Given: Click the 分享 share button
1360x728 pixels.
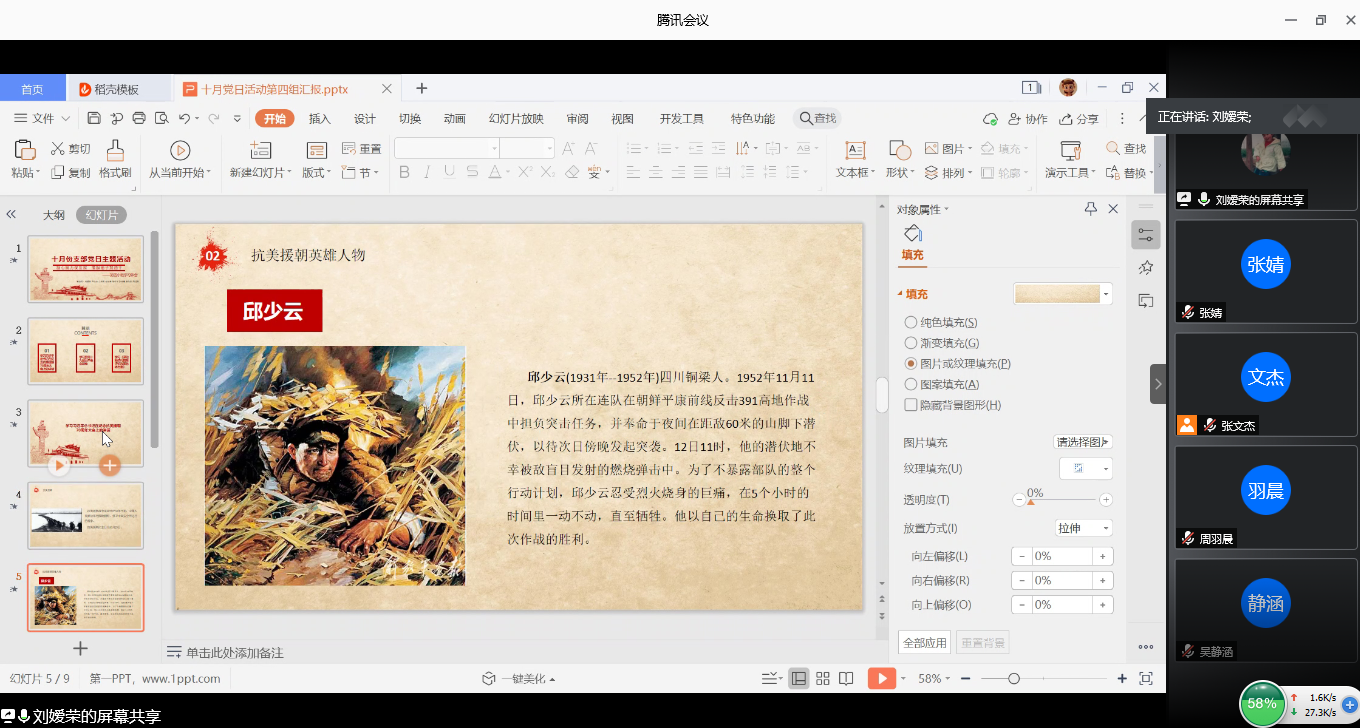Looking at the screenshot, I should [1079, 119].
